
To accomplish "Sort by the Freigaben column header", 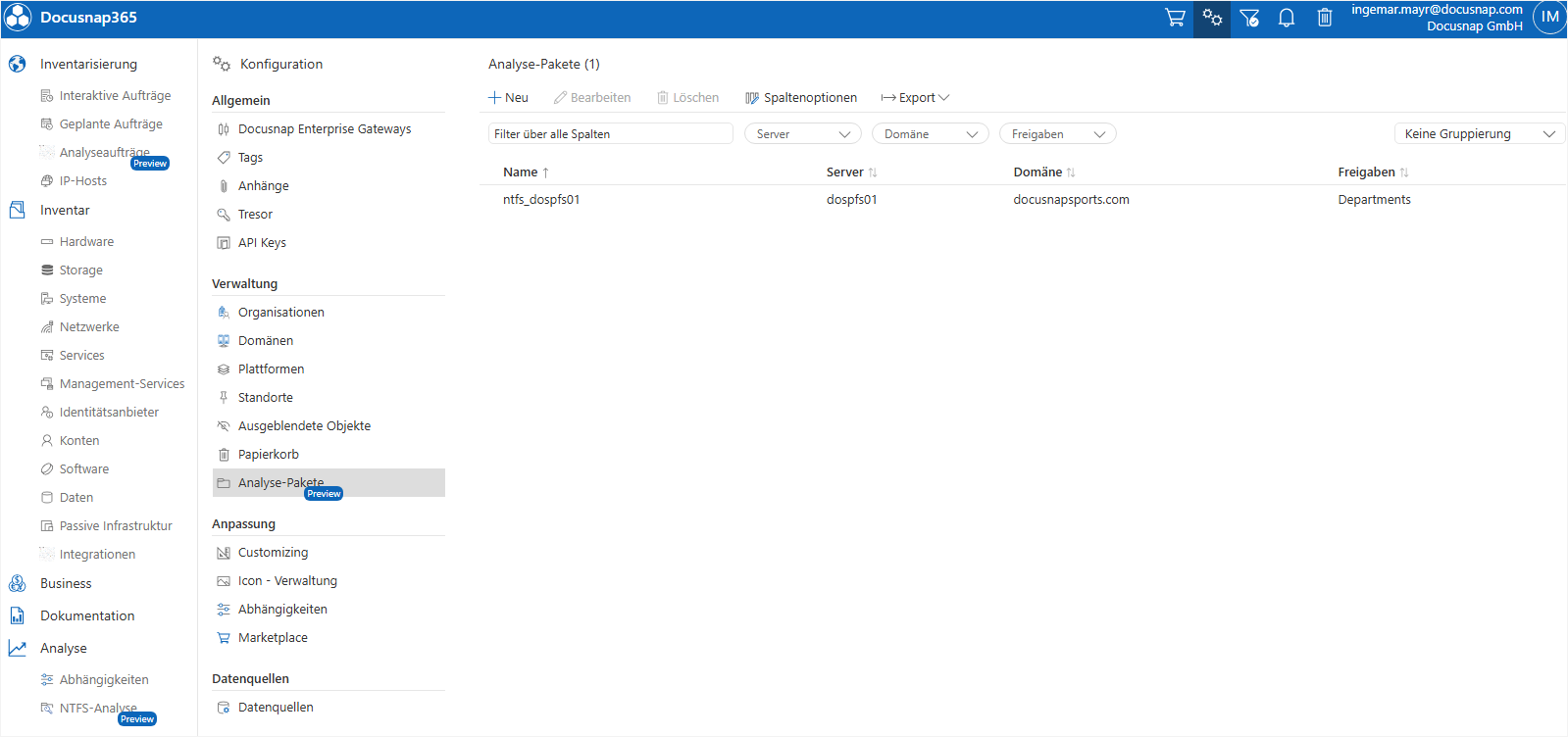I will pyautogui.click(x=1373, y=172).
